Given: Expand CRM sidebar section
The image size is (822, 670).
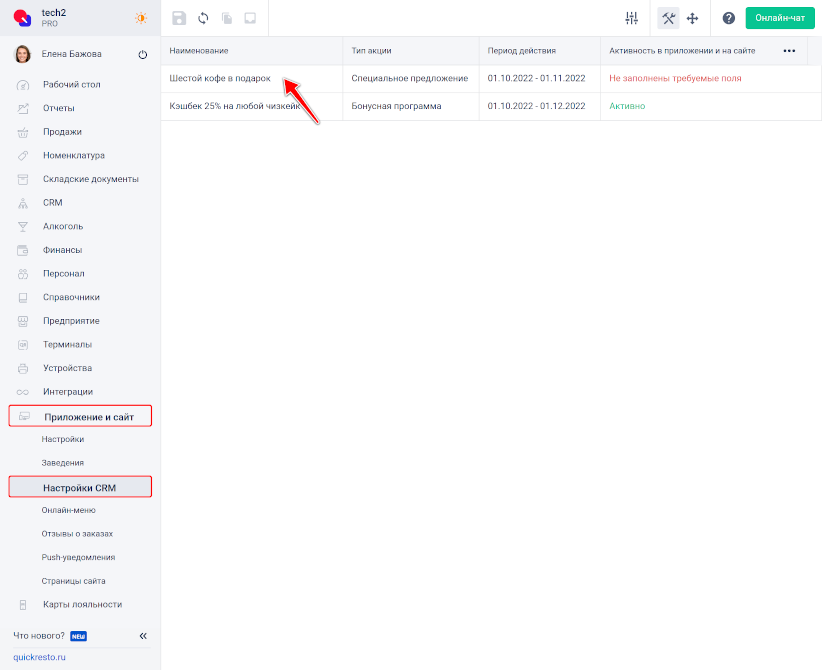Looking at the screenshot, I should click(52, 202).
